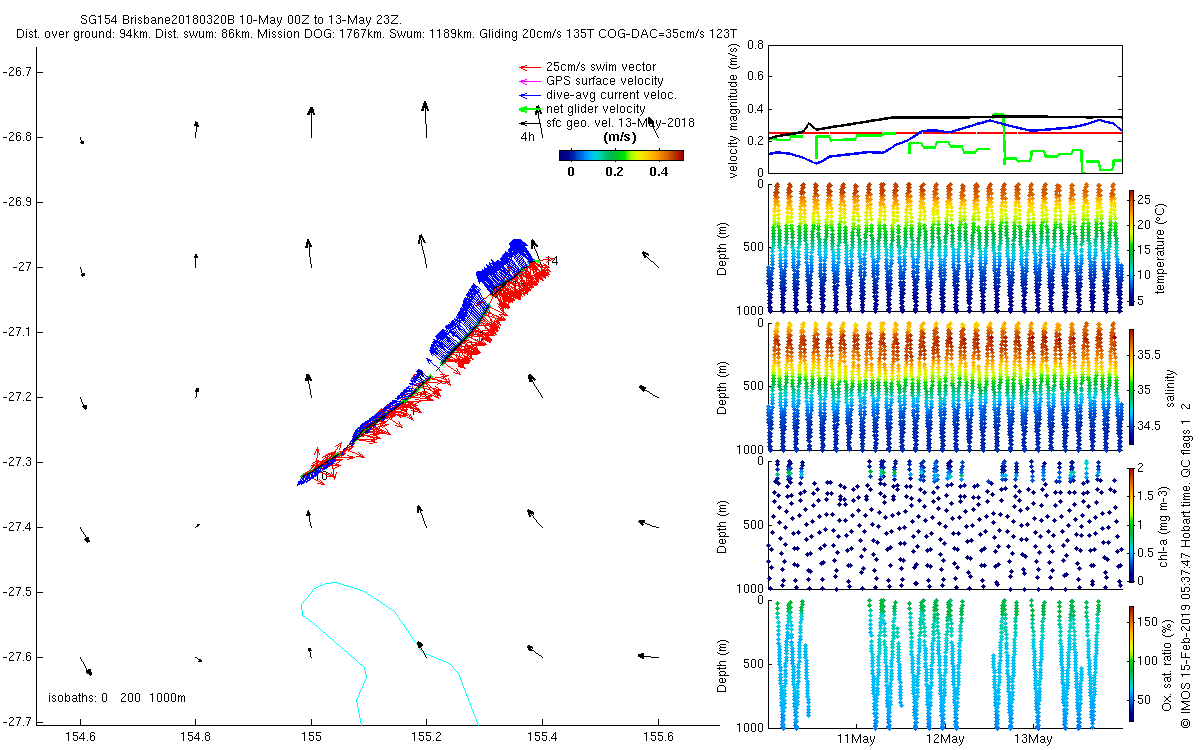This screenshot has width=1200, height=750.
Task: Click the chl-a colorbar
Action: (1131, 524)
